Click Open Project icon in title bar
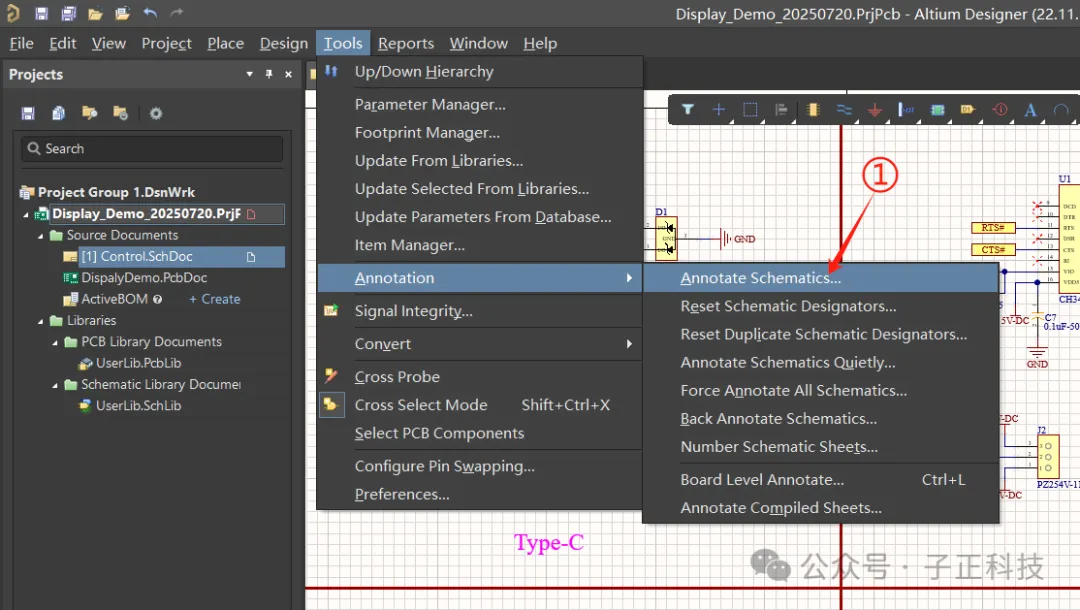Viewport: 1080px width, 610px height. pos(123,13)
